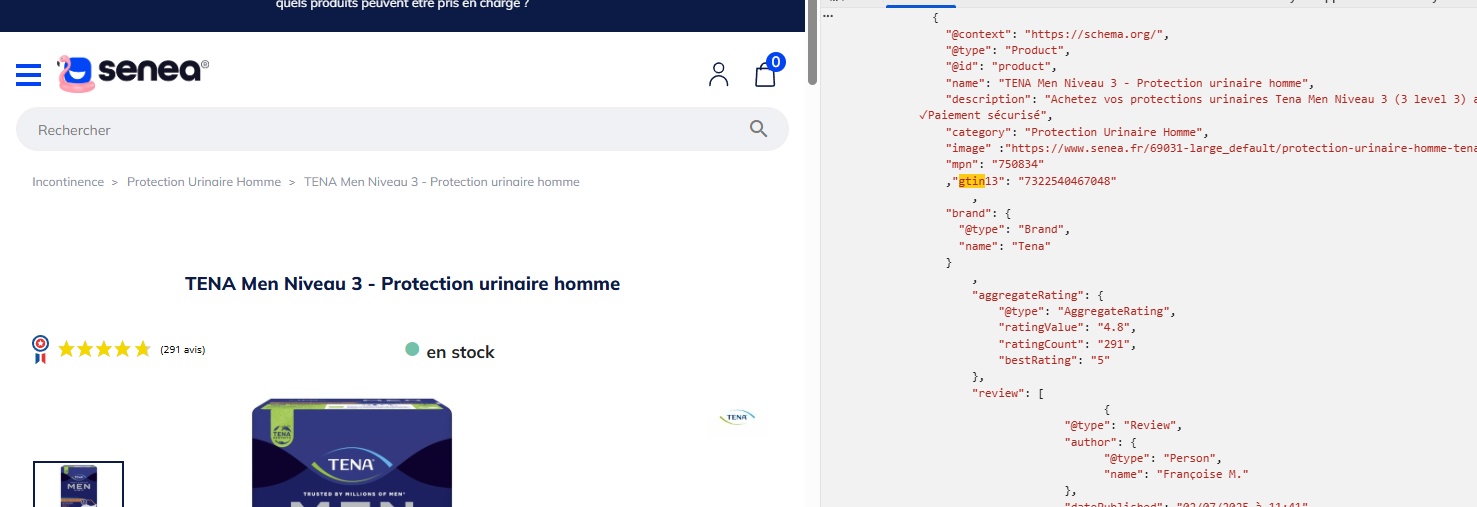
Task: Click the "Françoise M." author name
Action: pos(1203,474)
